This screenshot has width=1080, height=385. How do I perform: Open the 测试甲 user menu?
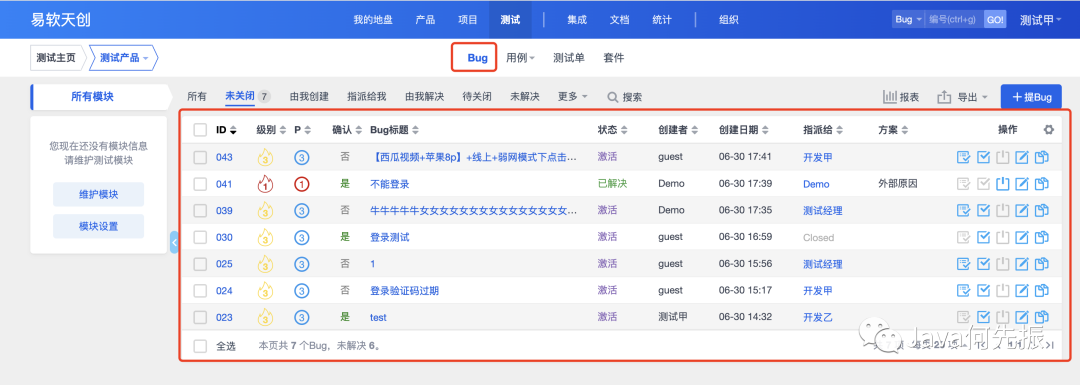click(x=1041, y=20)
